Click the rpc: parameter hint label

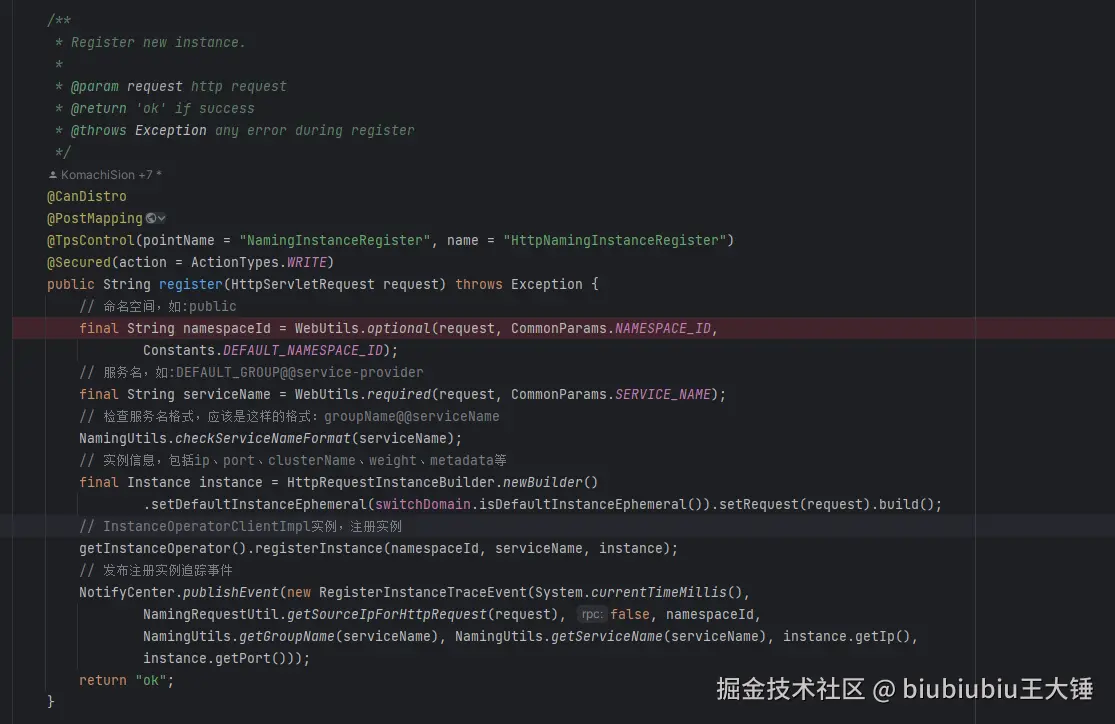592,614
